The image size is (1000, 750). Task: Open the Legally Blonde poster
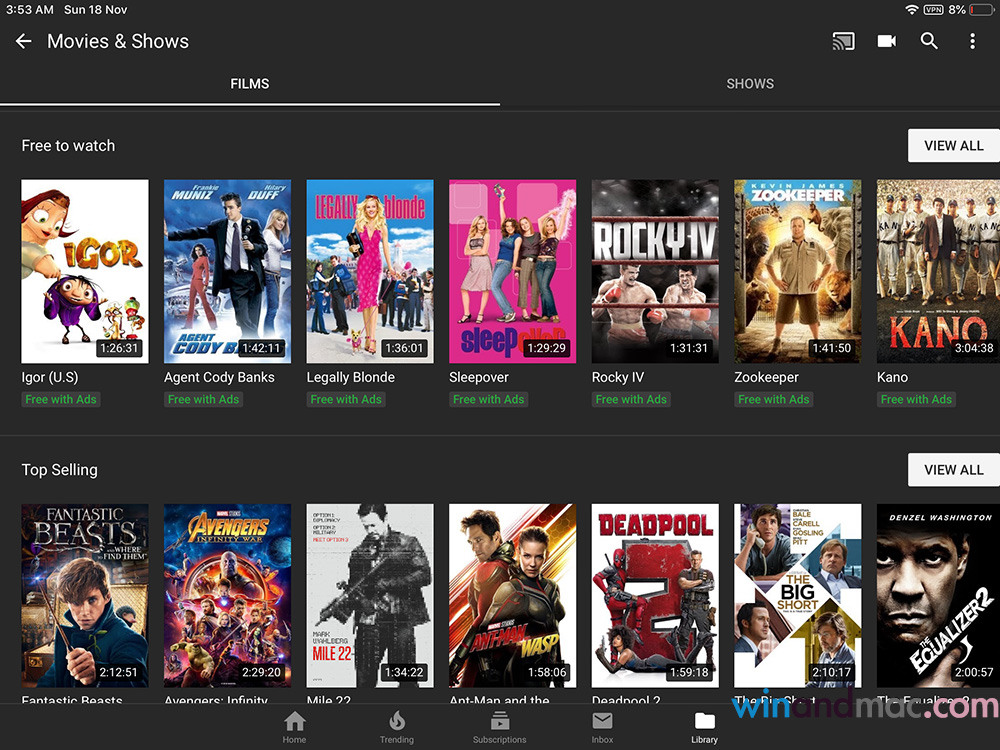370,271
